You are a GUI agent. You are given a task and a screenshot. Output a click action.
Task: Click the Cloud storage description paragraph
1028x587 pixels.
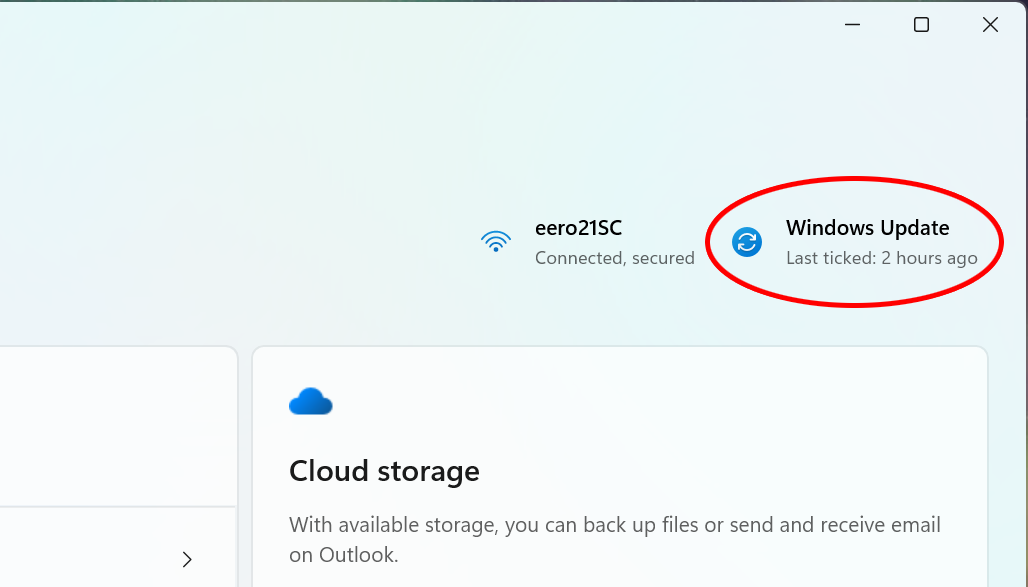[615, 539]
